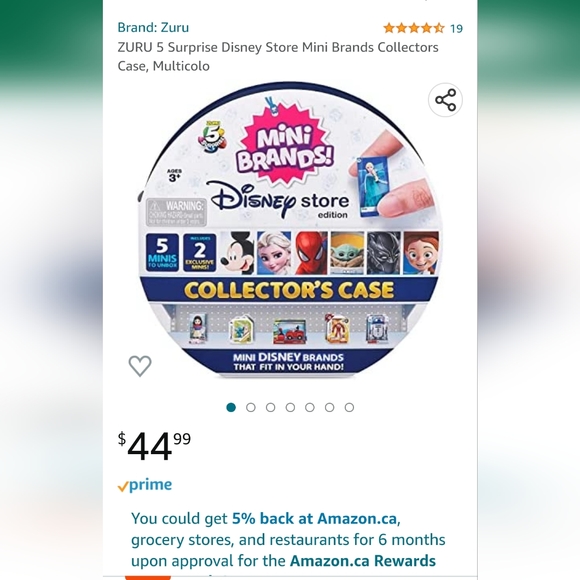
Task: Tap the heart wishlist icon
Action: (140, 365)
